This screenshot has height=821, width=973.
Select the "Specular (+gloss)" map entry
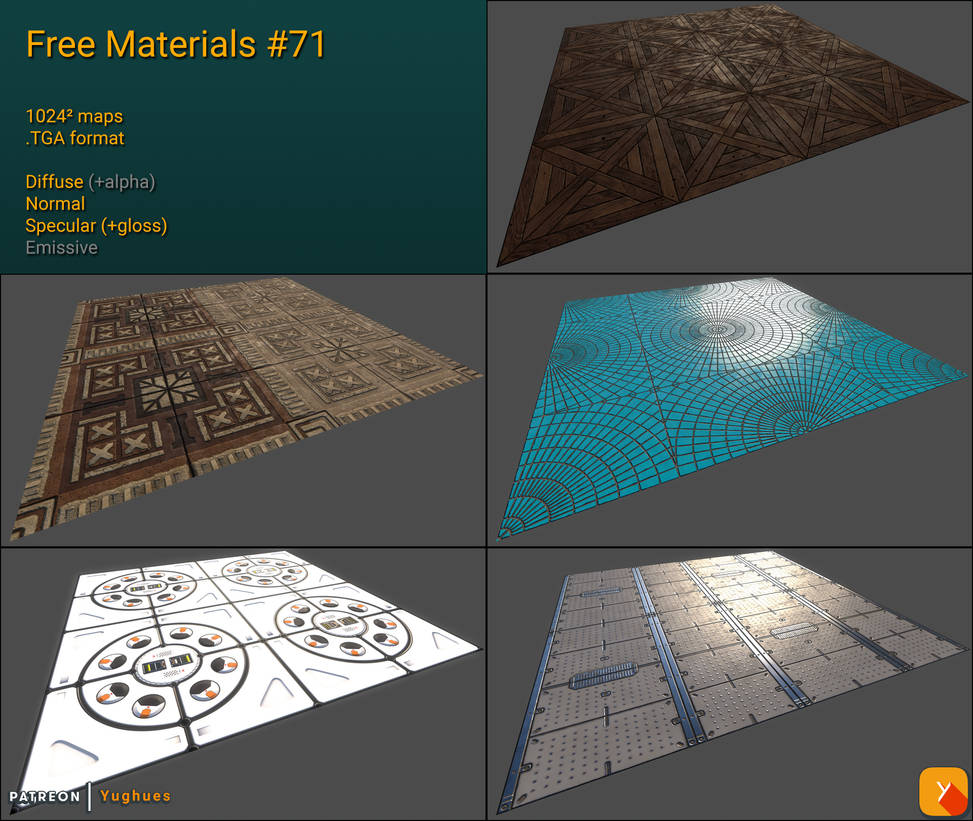pos(97,226)
